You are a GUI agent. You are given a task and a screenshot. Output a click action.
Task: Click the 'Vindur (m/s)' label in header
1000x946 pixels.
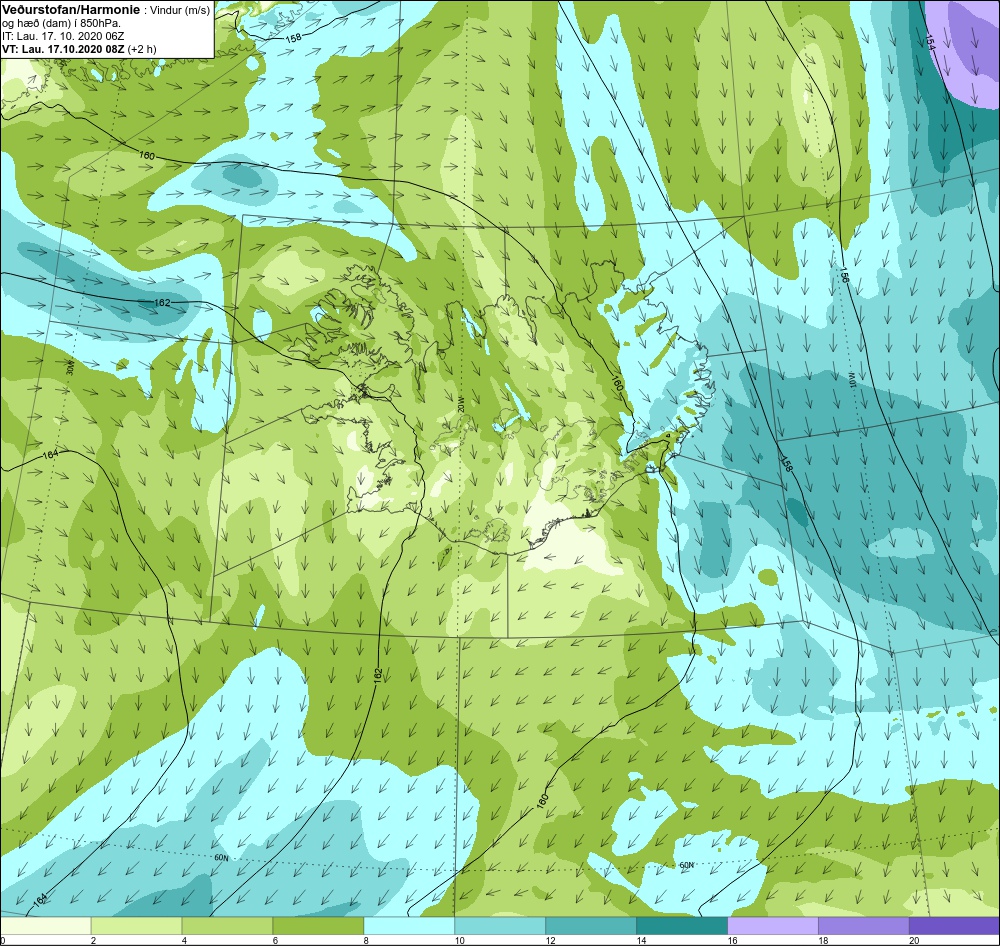(x=179, y=11)
